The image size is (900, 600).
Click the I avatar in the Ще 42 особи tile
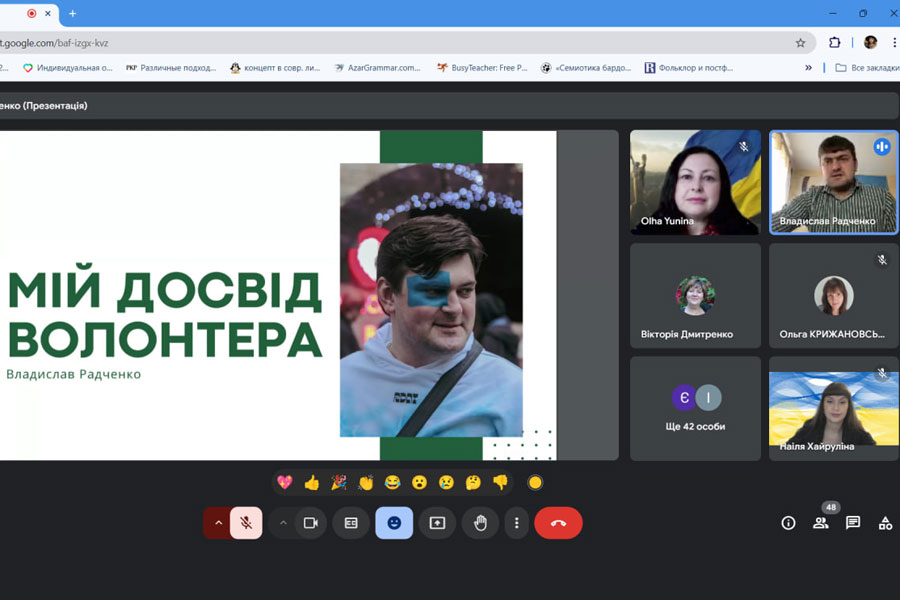point(709,397)
